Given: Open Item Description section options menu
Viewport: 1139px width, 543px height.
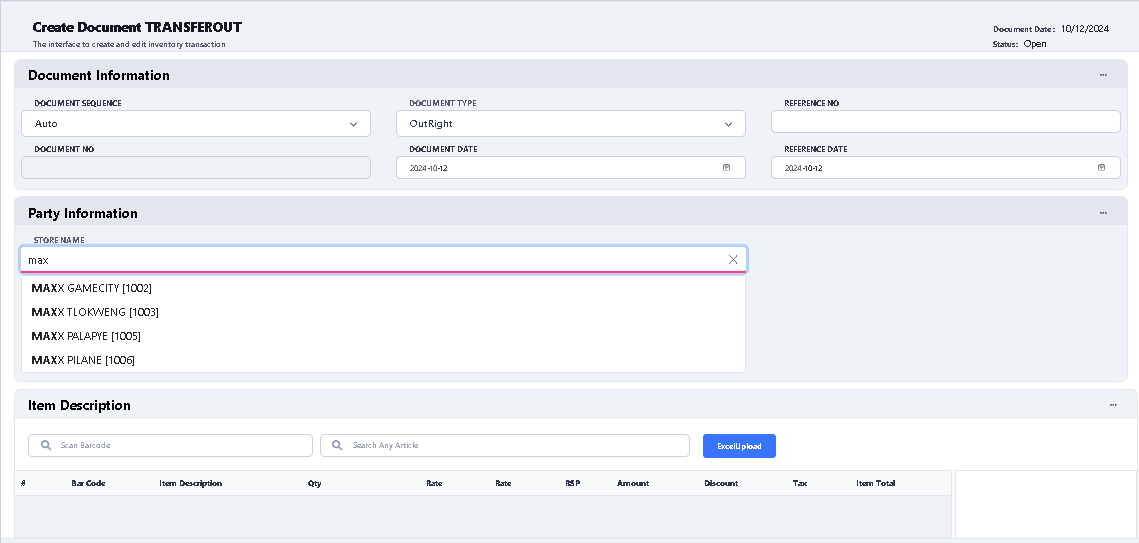Looking at the screenshot, I should pos(1113,405).
